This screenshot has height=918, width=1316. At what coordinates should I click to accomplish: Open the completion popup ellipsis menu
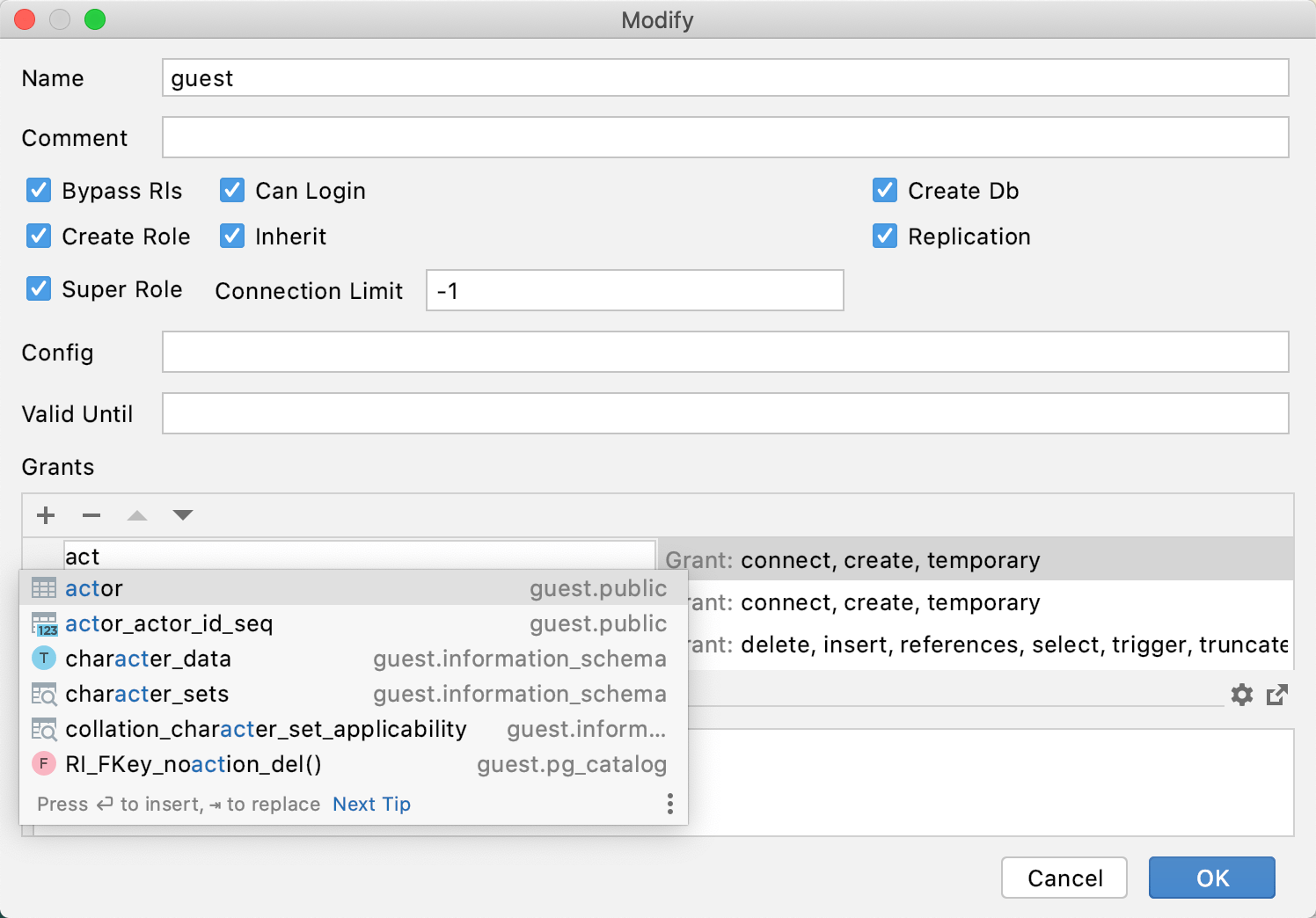coord(669,804)
